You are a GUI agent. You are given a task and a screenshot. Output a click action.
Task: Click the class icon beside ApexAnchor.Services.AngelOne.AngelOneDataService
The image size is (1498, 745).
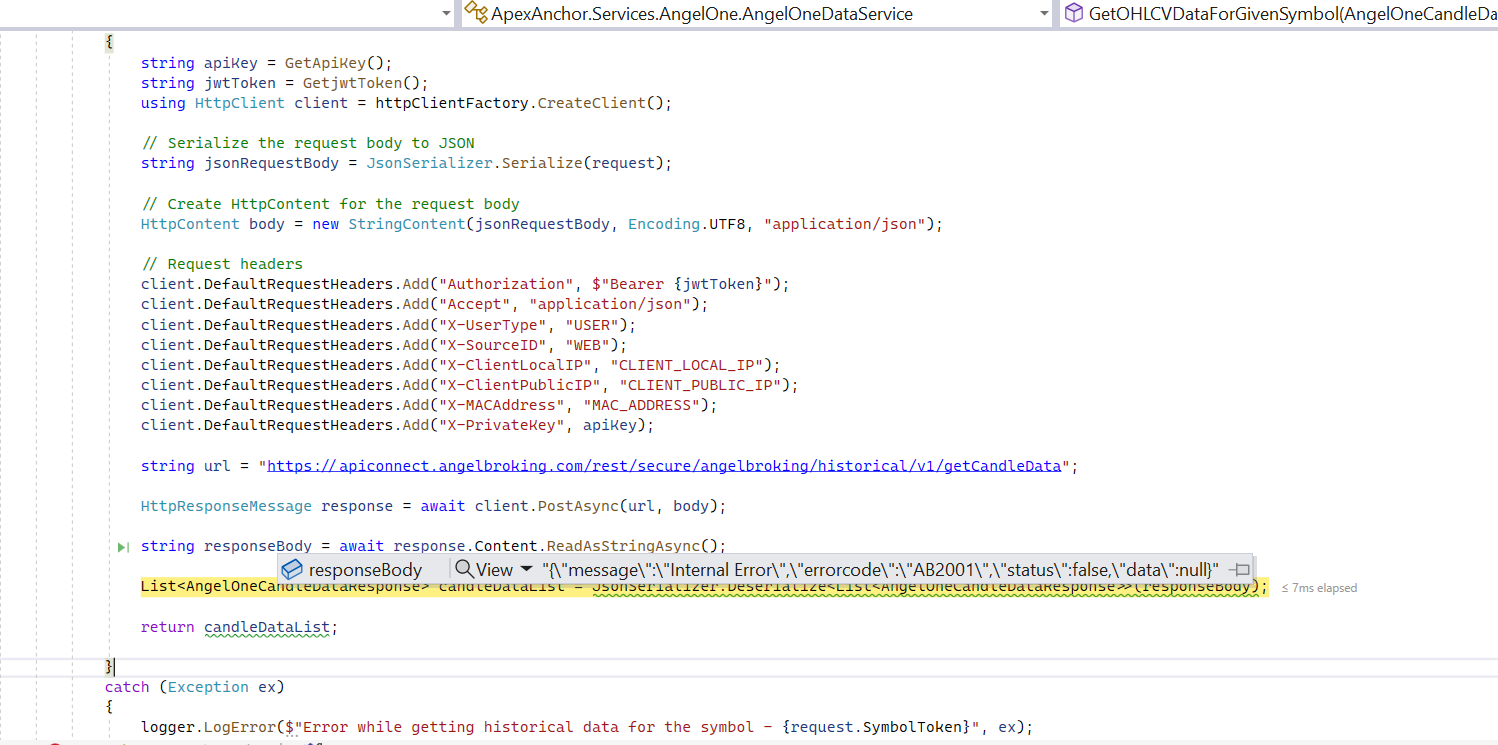pos(475,13)
